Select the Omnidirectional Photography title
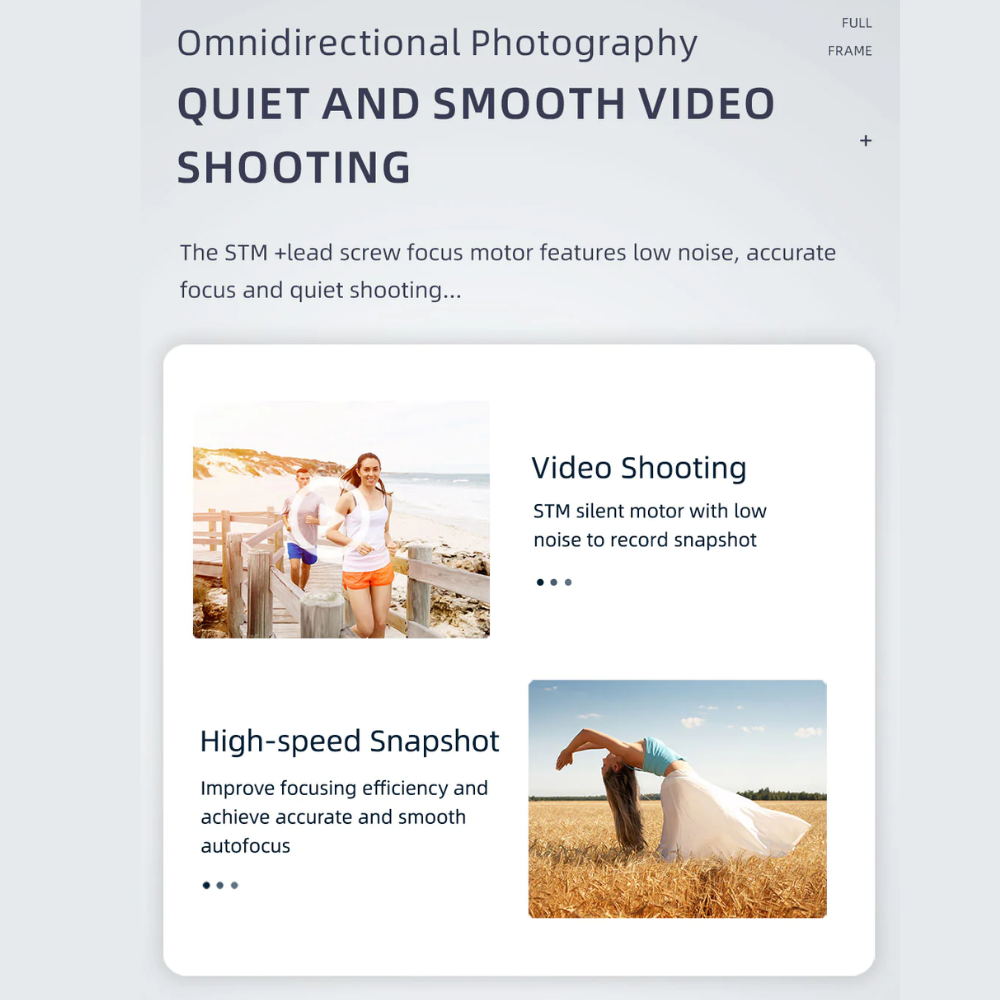This screenshot has width=1000, height=1000. tap(437, 43)
